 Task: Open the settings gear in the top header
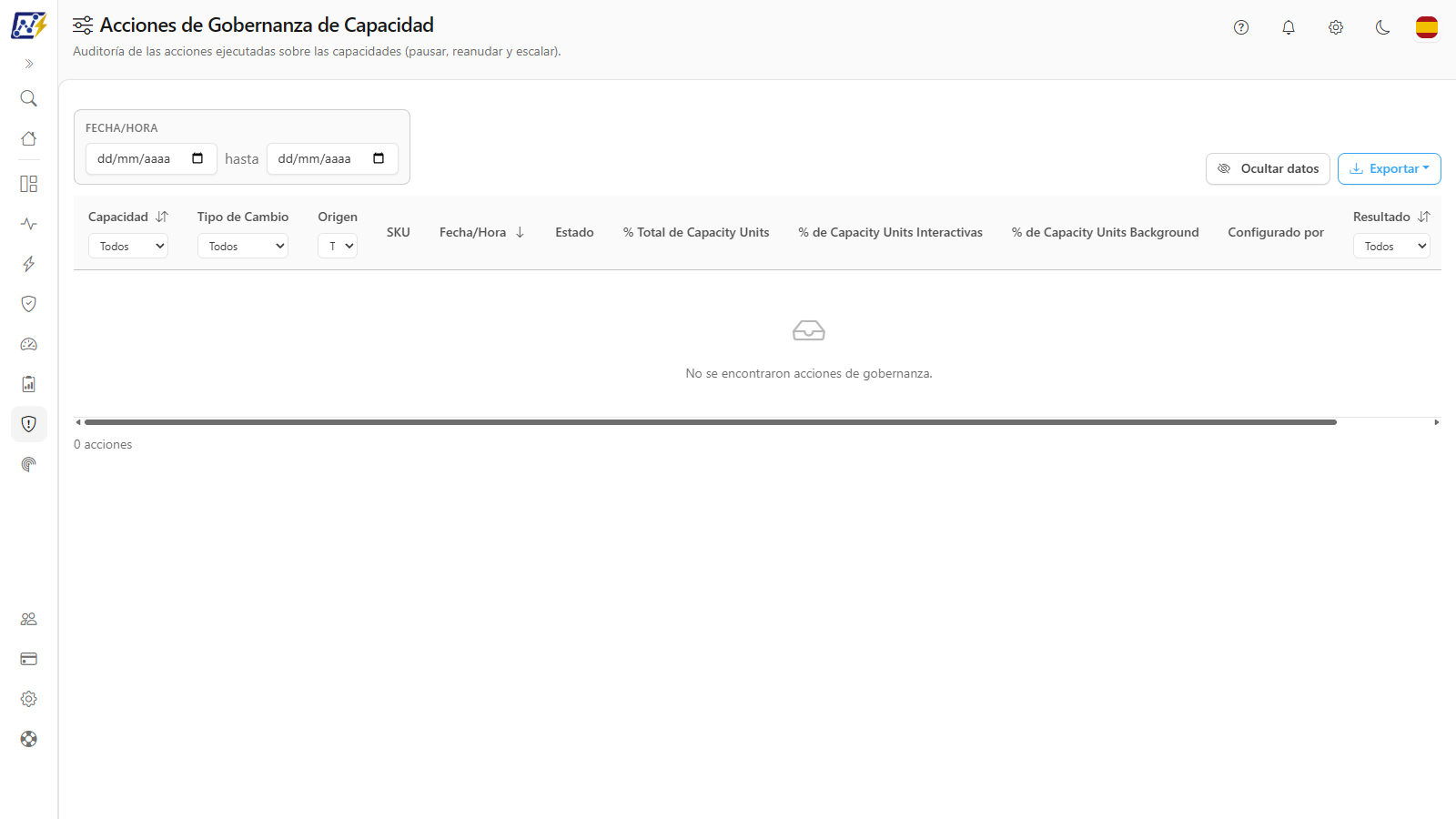[x=1336, y=27]
